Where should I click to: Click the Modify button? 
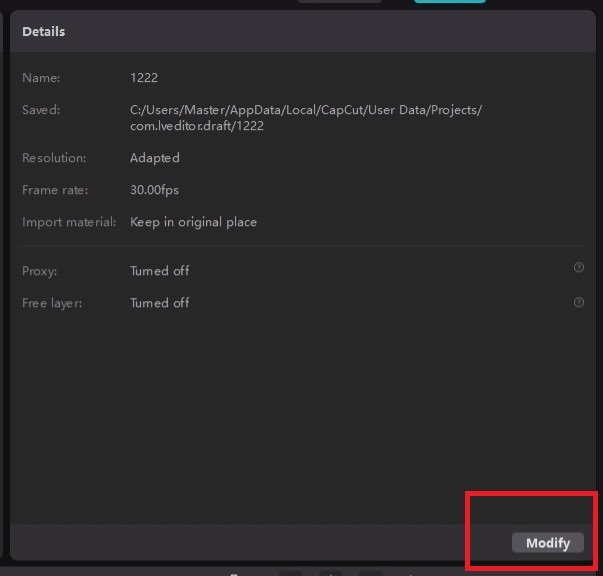click(x=548, y=543)
